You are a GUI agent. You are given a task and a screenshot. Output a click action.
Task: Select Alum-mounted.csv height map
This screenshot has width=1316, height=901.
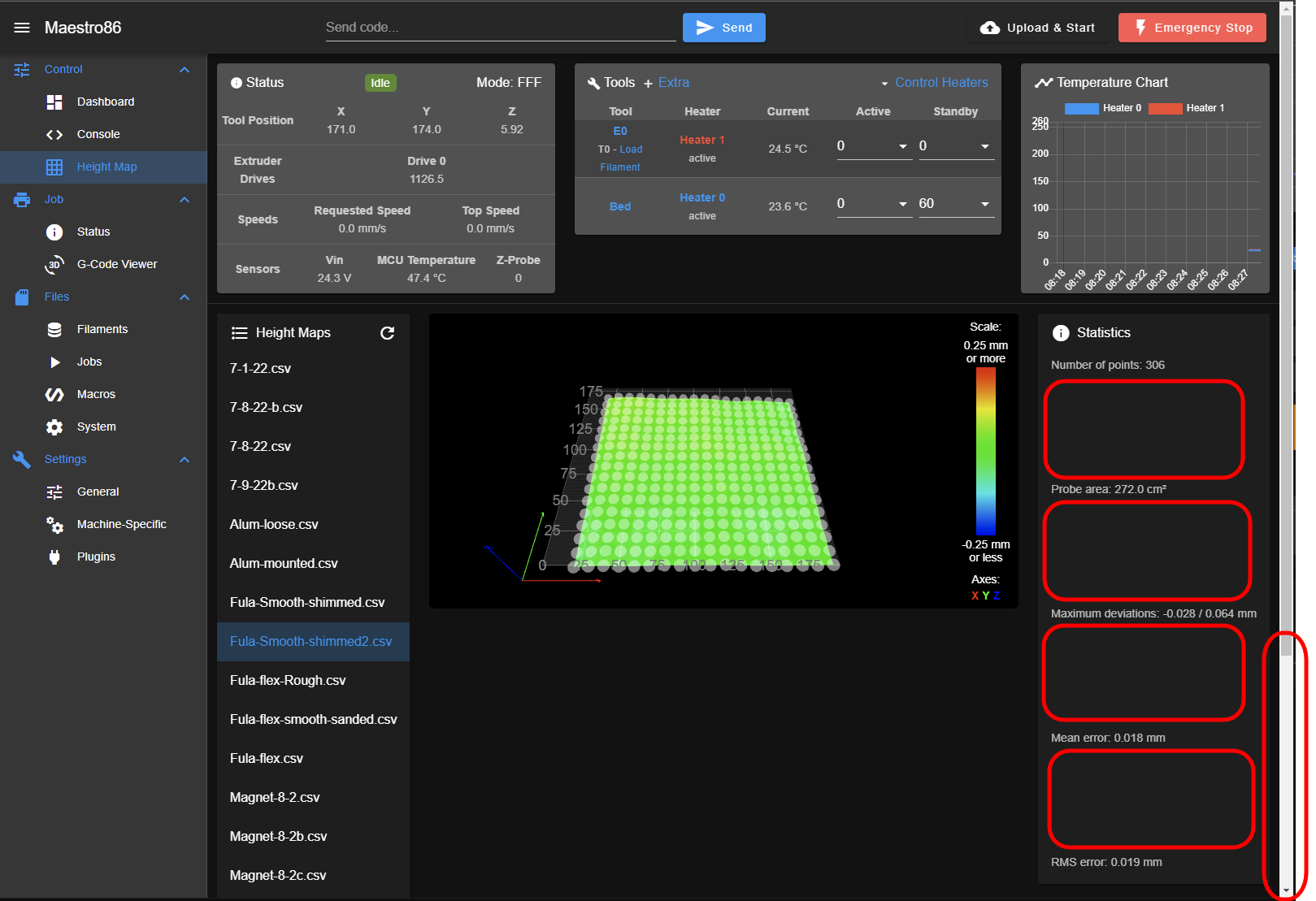pyautogui.click(x=313, y=563)
